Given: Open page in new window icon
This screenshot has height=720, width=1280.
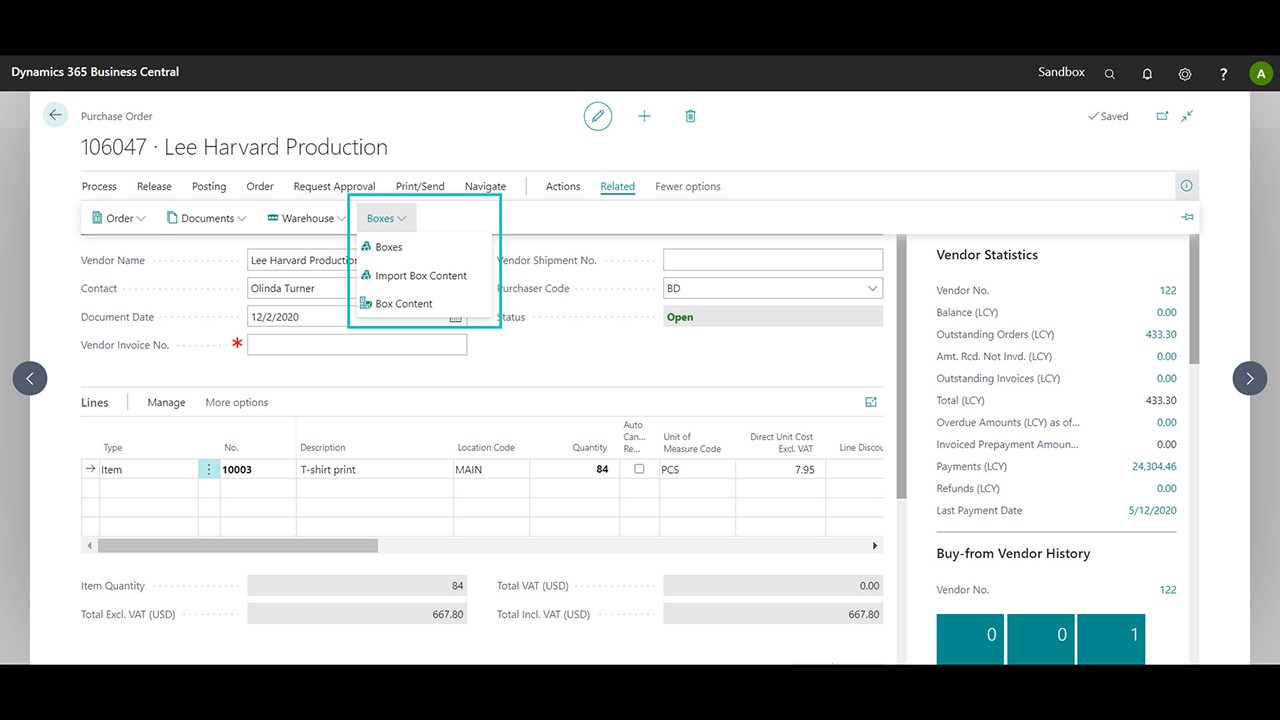Looking at the screenshot, I should pyautogui.click(x=1162, y=116).
